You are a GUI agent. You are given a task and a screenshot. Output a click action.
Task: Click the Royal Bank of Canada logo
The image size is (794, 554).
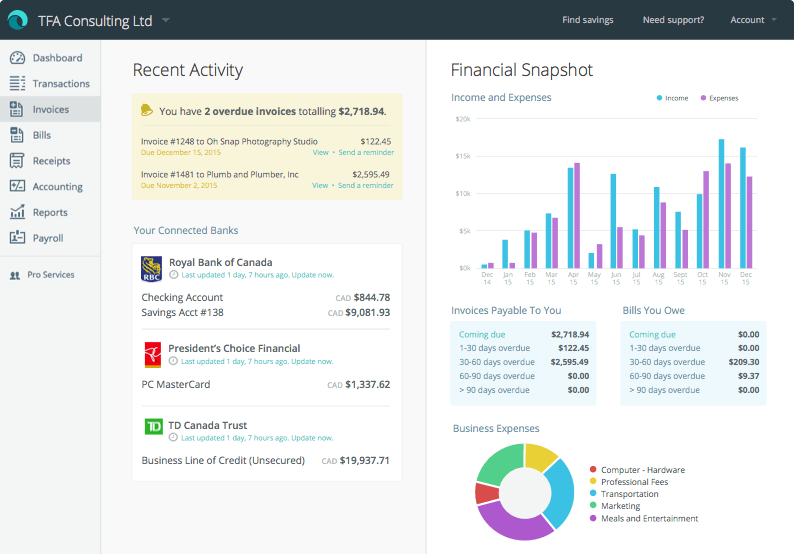152,268
